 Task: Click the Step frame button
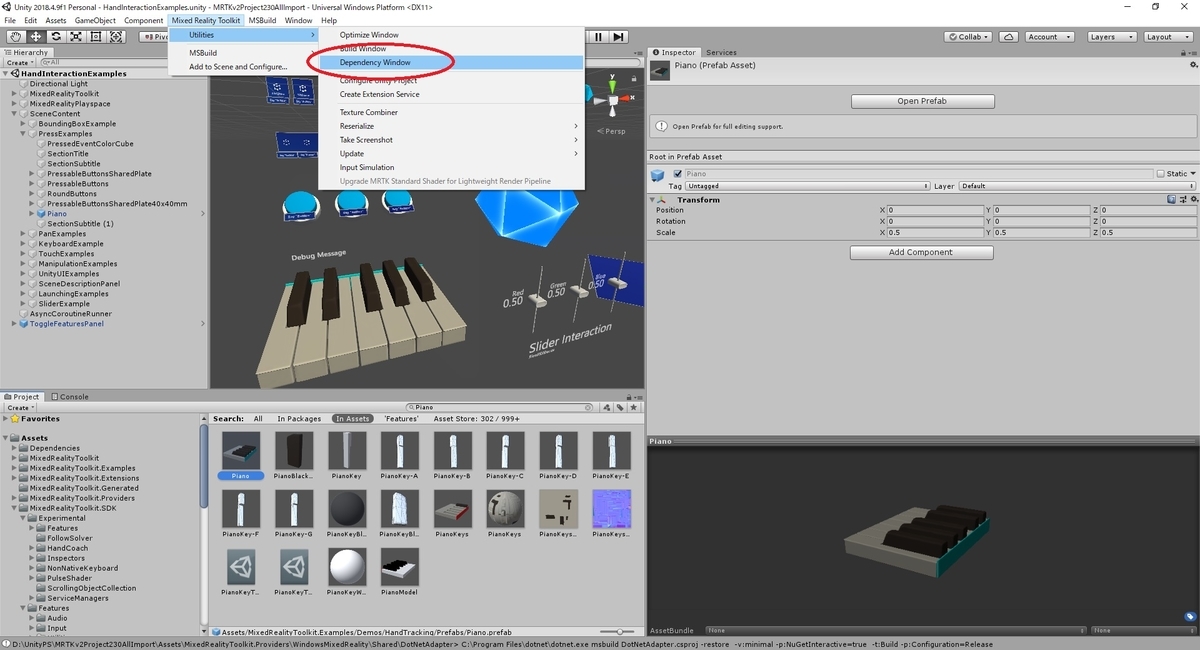(x=619, y=37)
